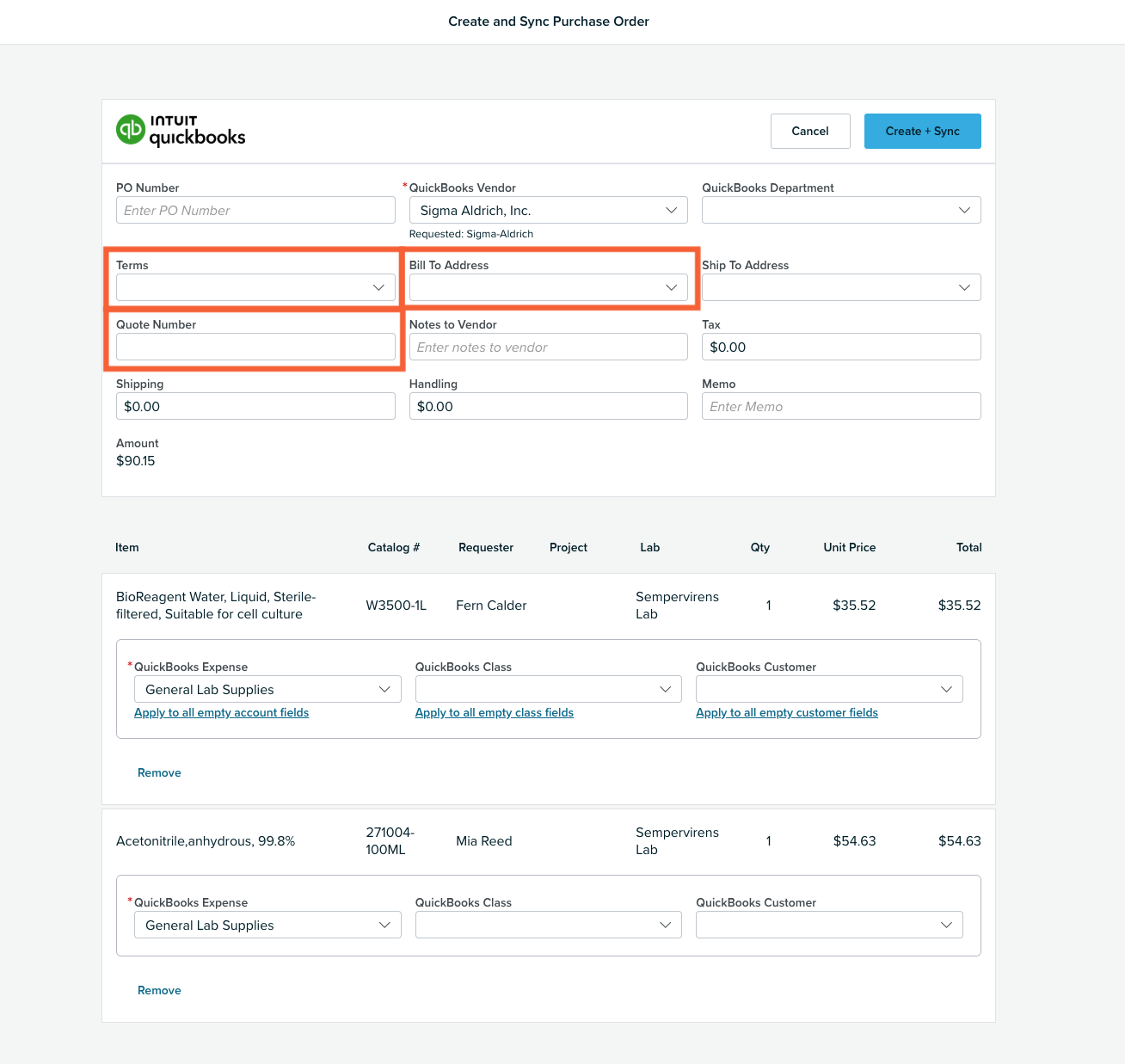The image size is (1125, 1064).
Task: Open the Bill To Address dropdown
Action: (548, 287)
